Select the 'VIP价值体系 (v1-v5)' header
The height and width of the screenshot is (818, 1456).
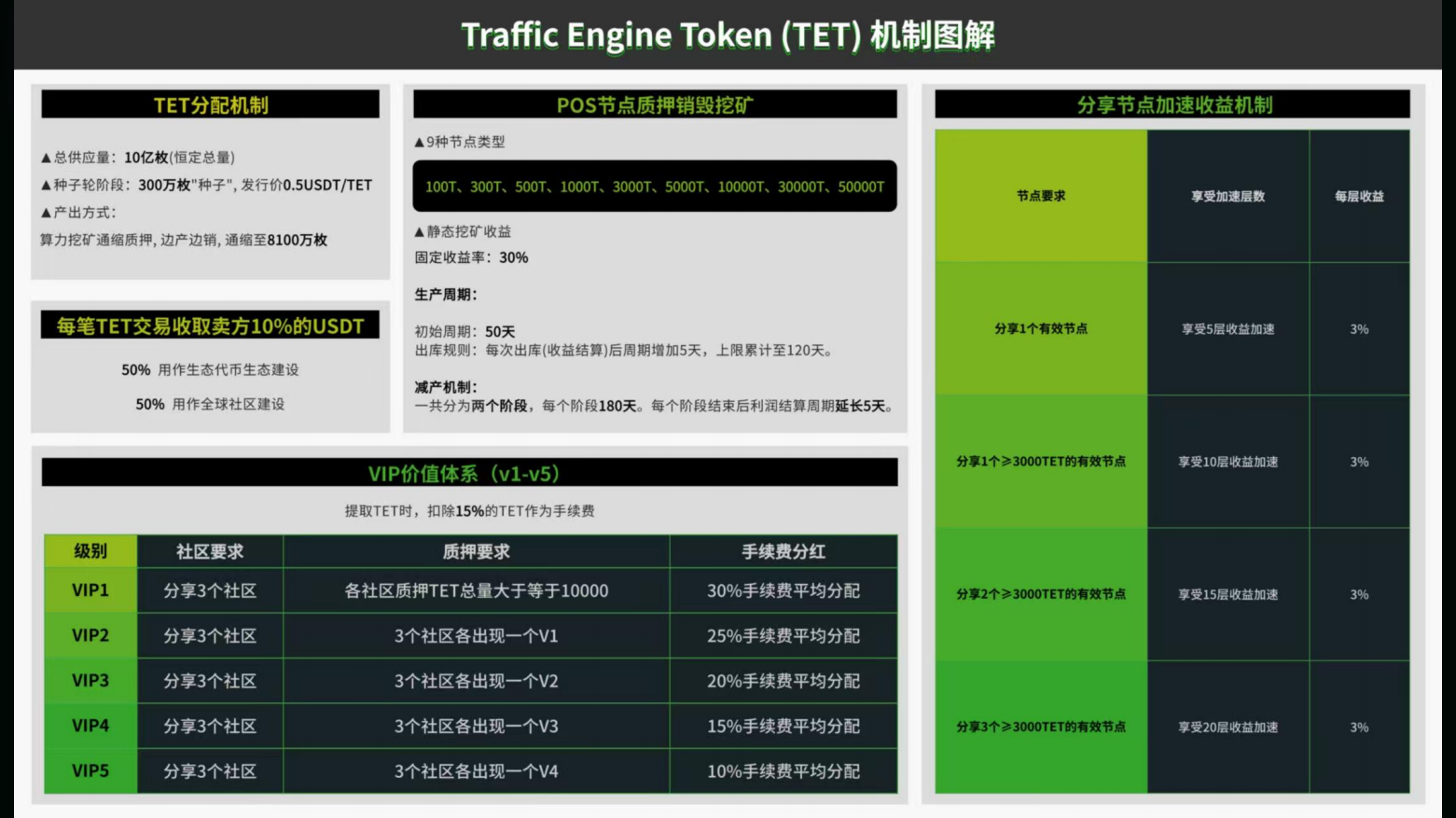pyautogui.click(x=469, y=473)
